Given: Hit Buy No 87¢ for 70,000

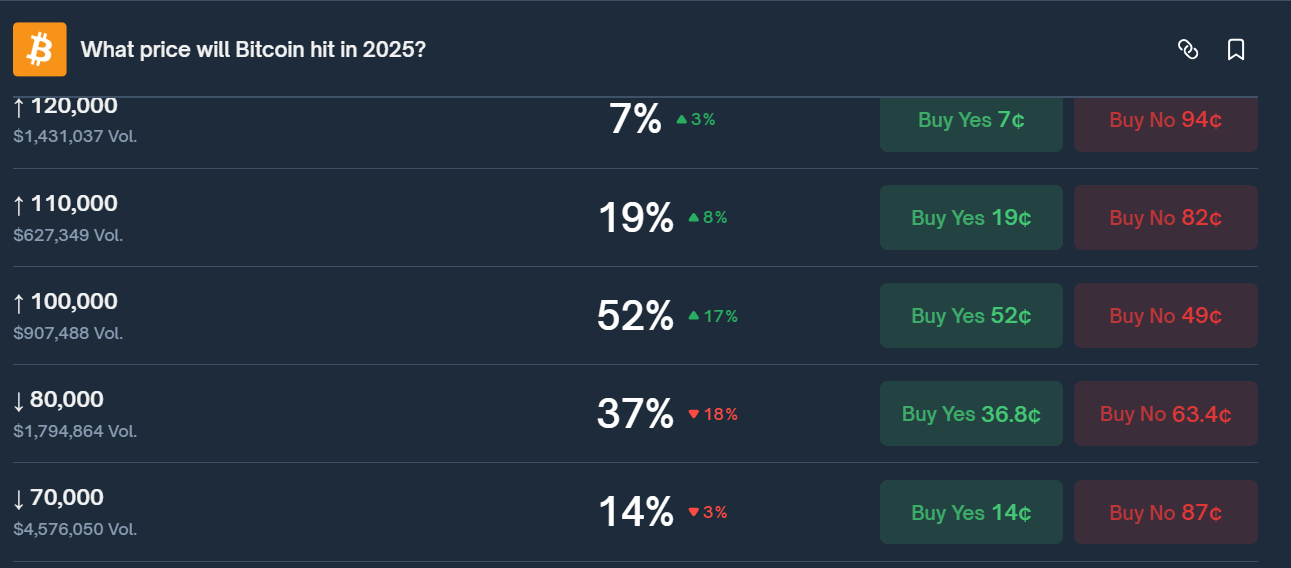Looking at the screenshot, I should 1165,512.
